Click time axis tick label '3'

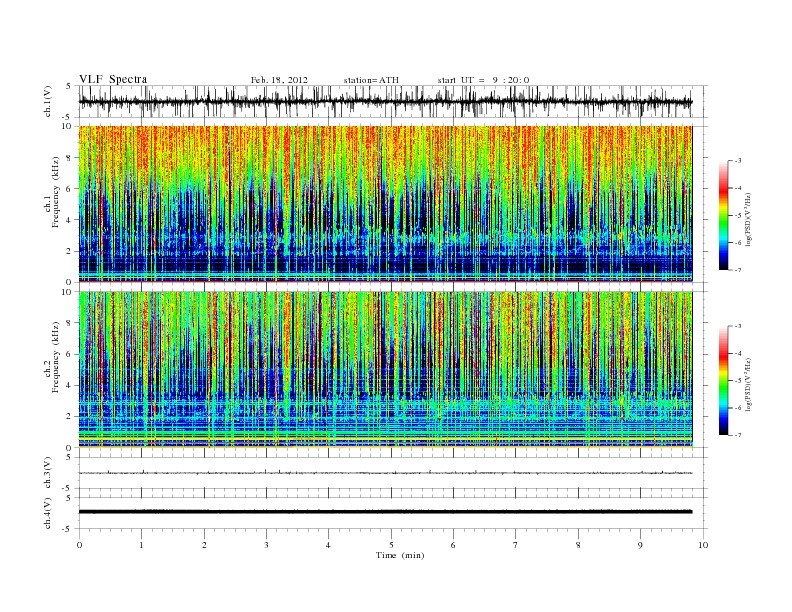266,545
